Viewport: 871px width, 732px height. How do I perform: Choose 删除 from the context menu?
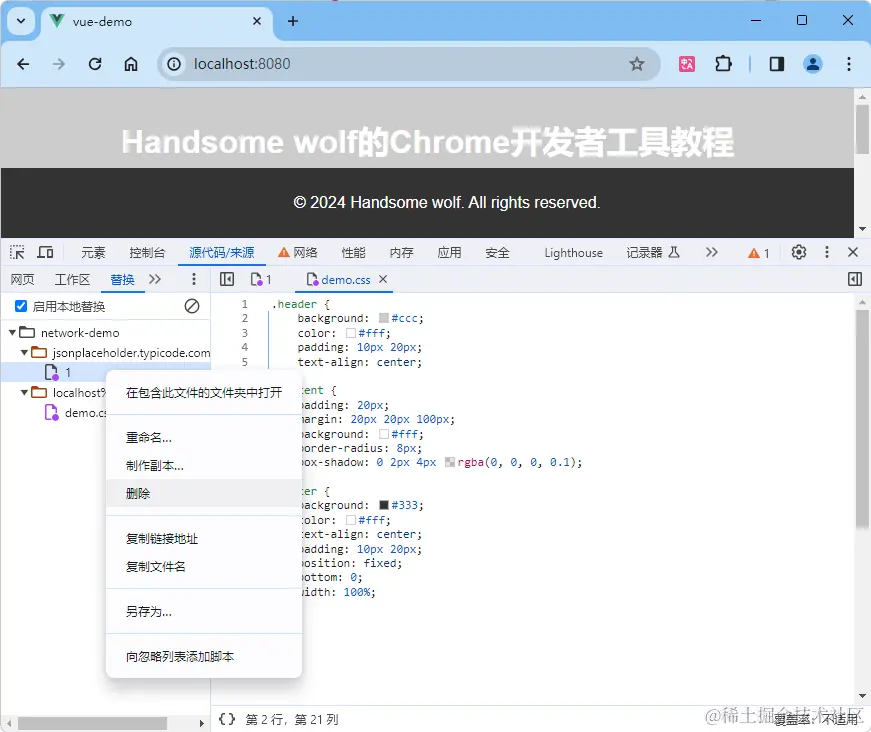click(204, 493)
